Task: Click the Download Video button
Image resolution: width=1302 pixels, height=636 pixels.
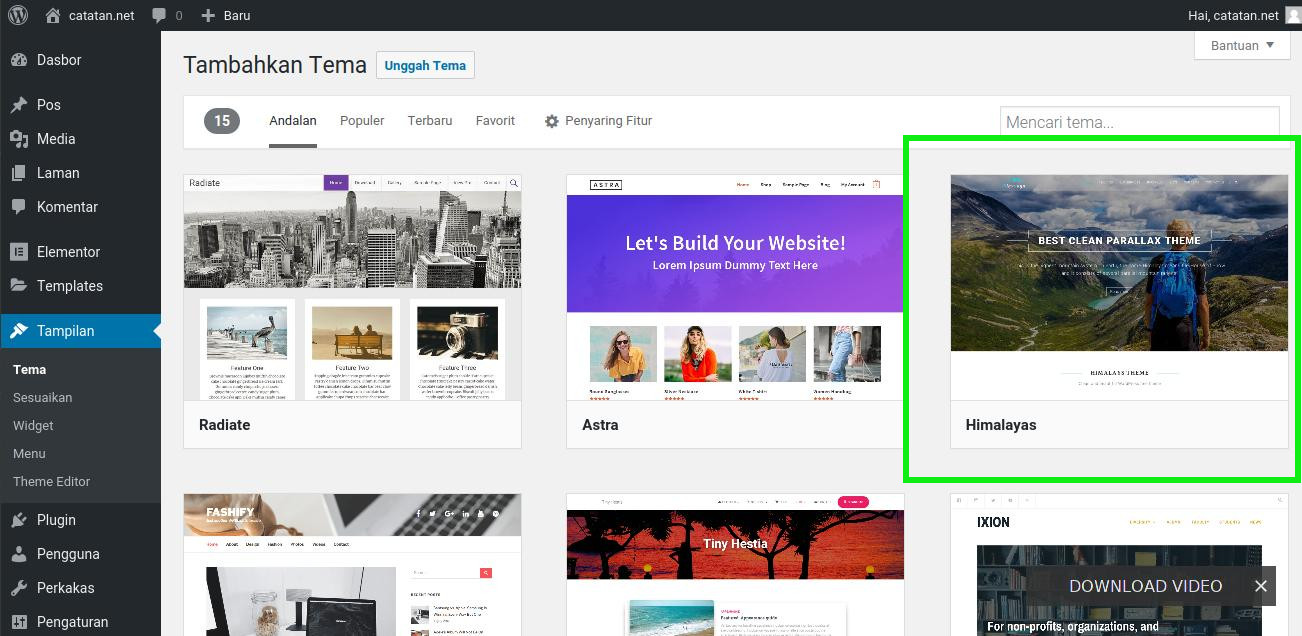Action: 1146,586
